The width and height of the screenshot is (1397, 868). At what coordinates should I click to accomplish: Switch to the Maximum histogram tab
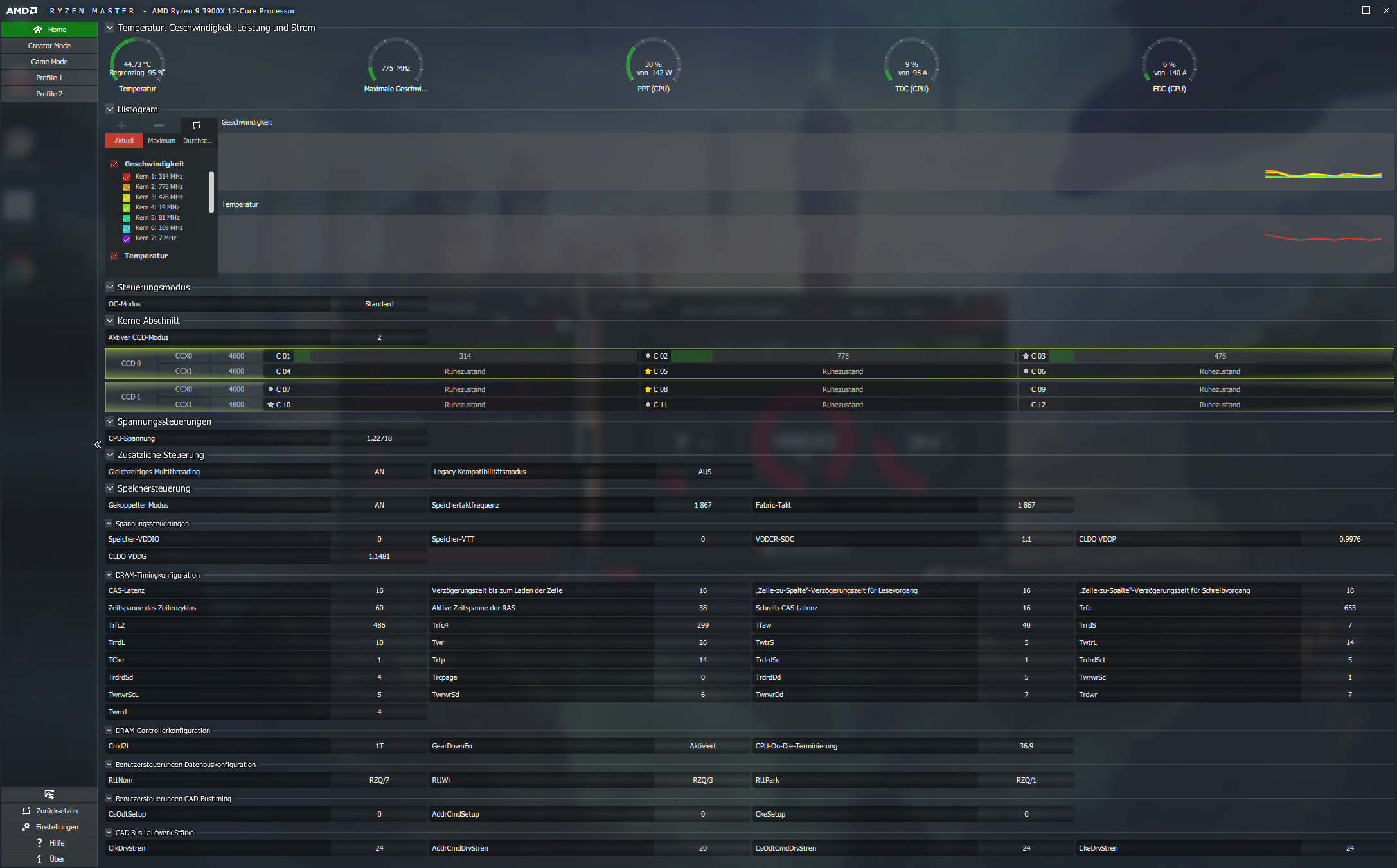(x=161, y=141)
